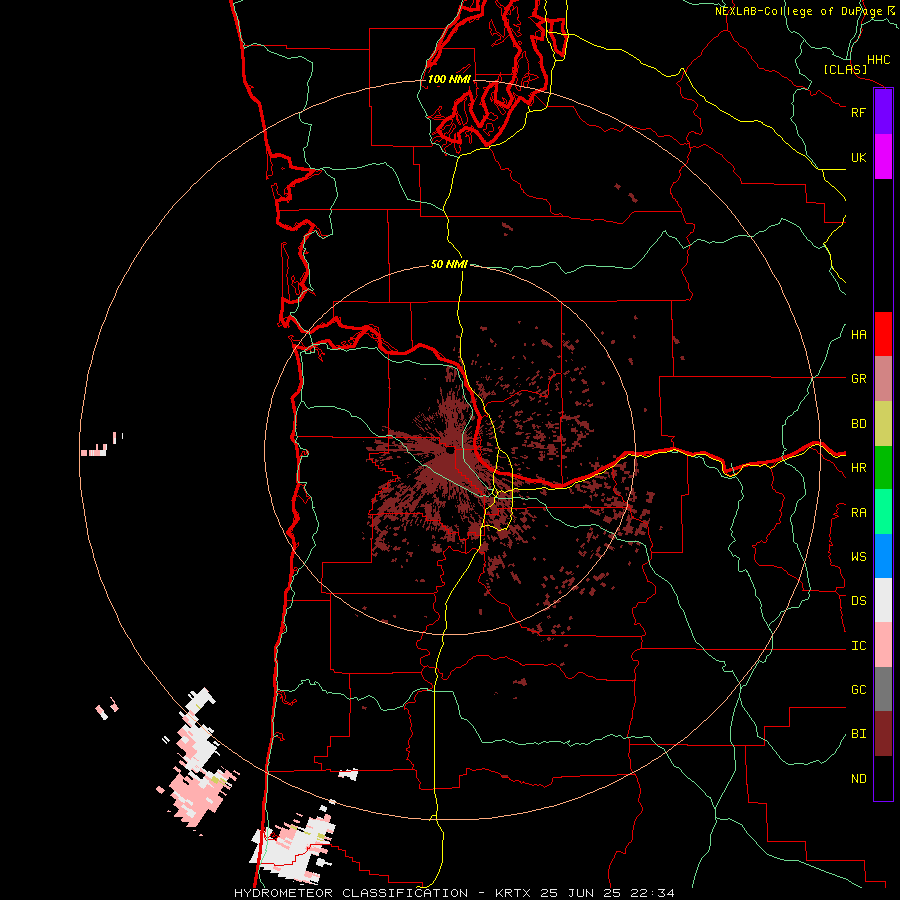Click the RF legend label
900x900 pixels.
[858, 112]
